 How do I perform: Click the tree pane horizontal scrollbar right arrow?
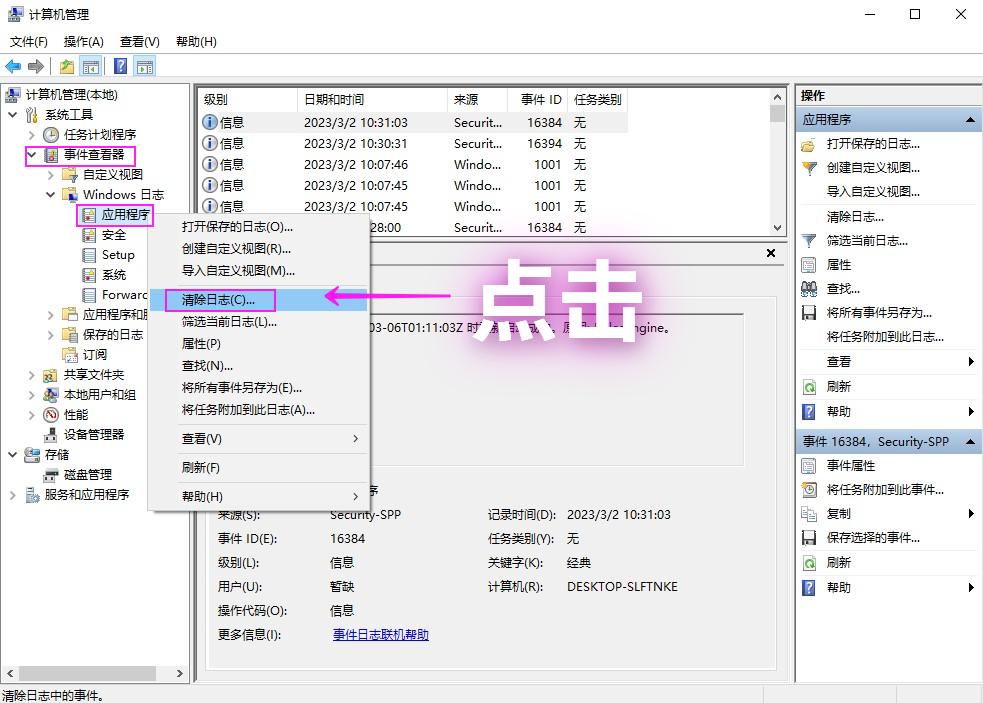(x=180, y=674)
